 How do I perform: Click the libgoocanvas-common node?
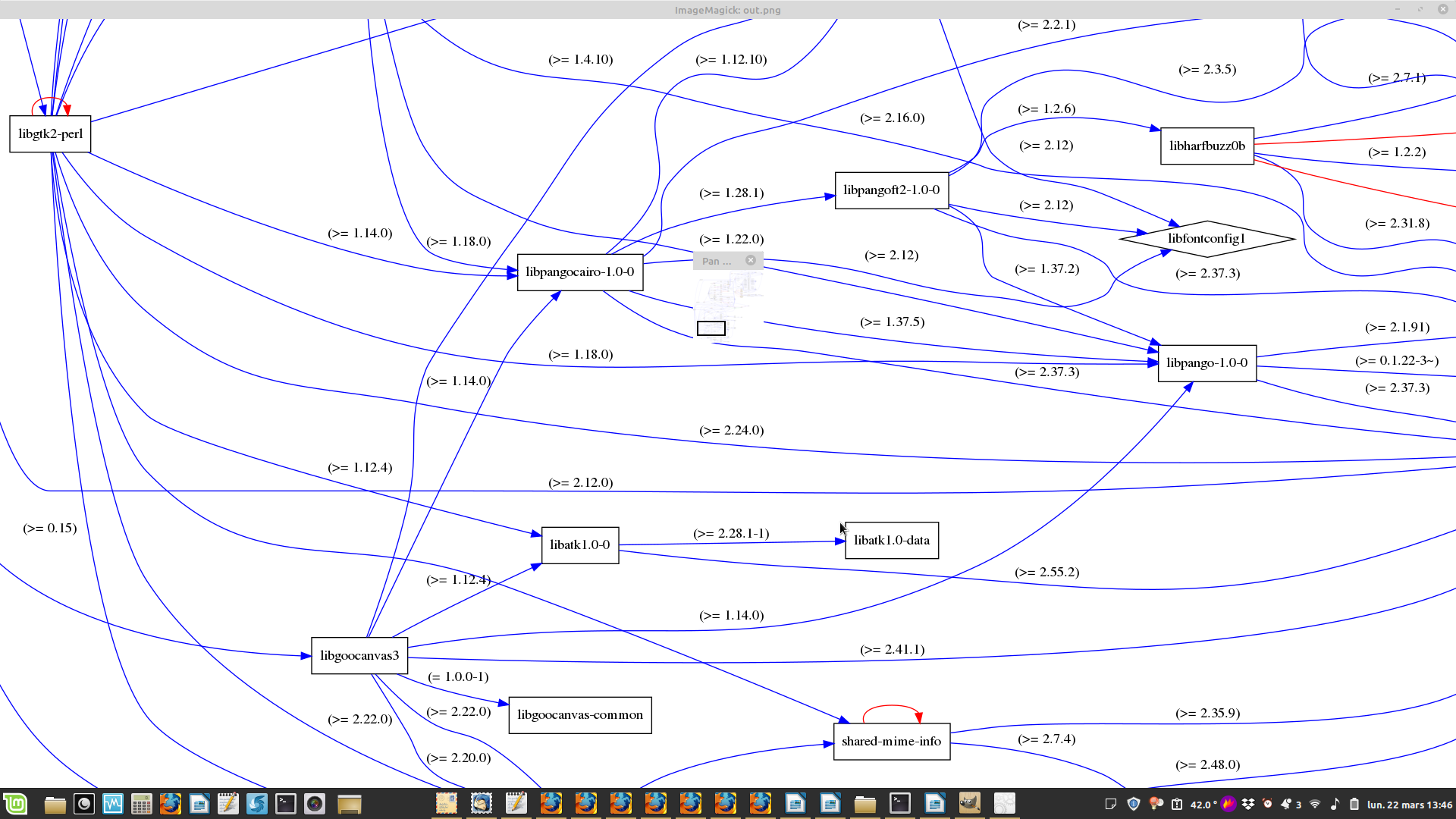(x=579, y=715)
